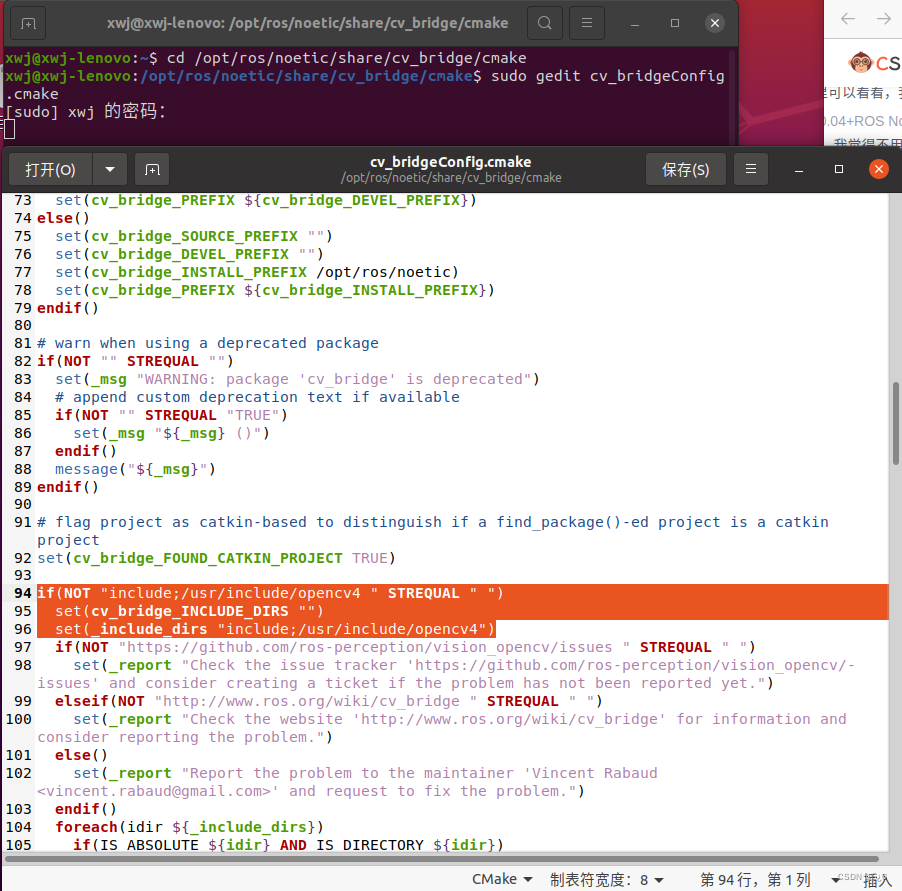Click line 79 endif() text
Viewport: 902px width, 891px height.
click(68, 308)
